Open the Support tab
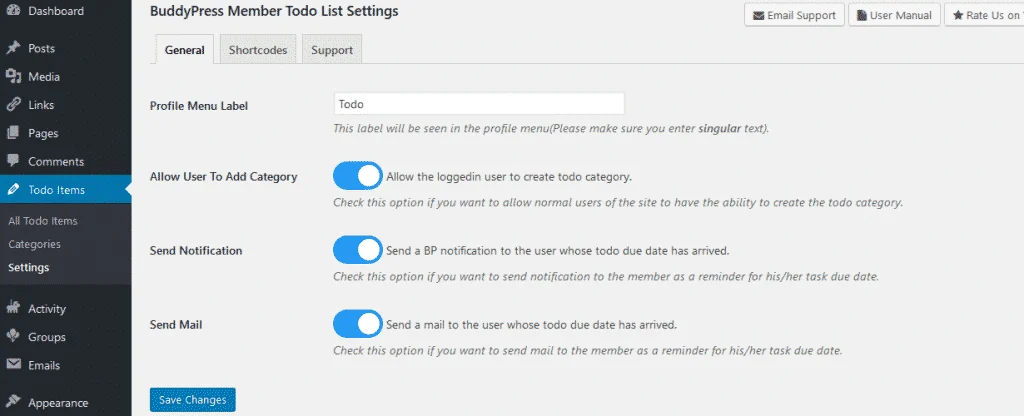 click(332, 50)
